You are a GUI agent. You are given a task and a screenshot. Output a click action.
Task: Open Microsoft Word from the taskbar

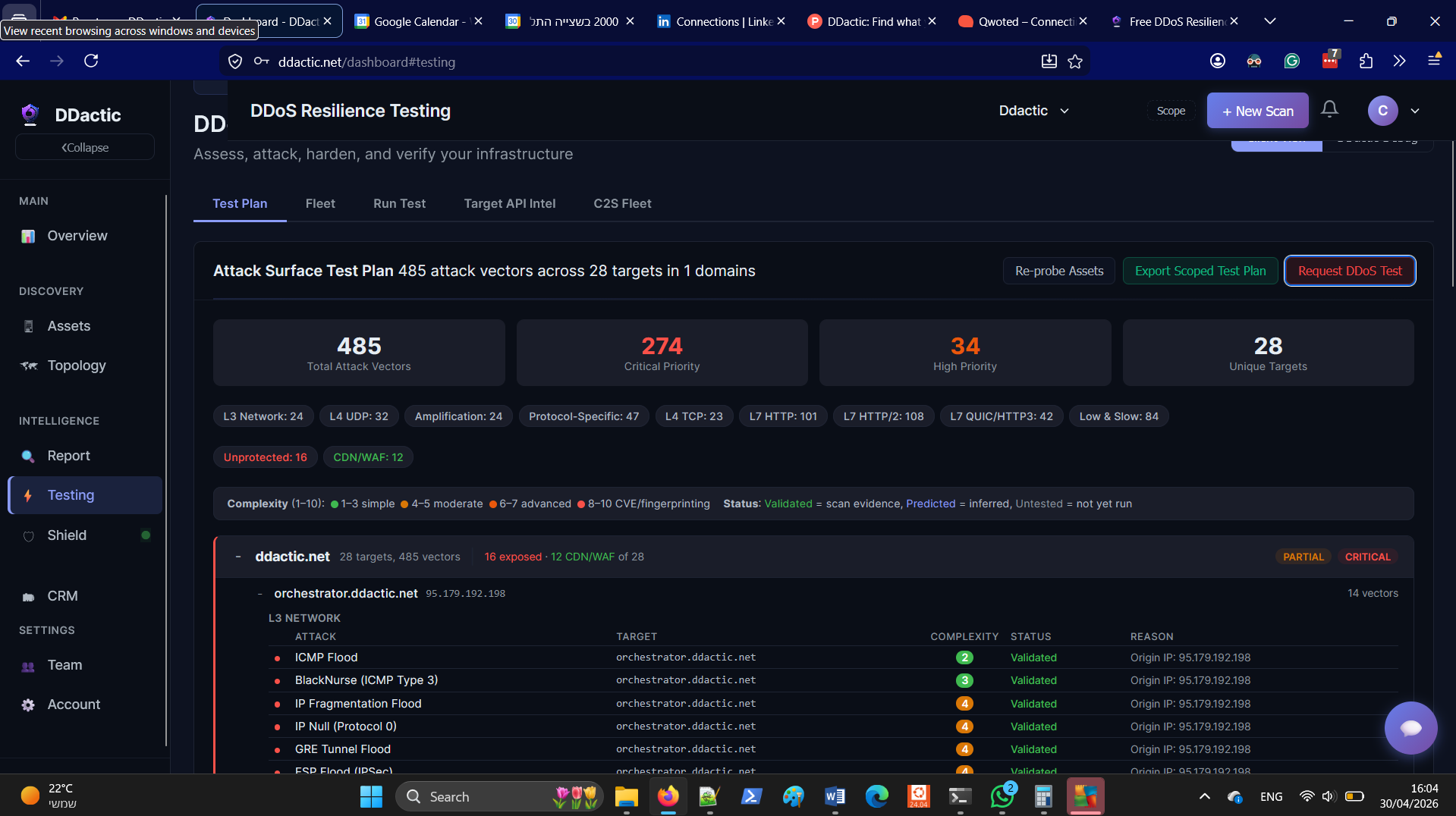tap(835, 796)
